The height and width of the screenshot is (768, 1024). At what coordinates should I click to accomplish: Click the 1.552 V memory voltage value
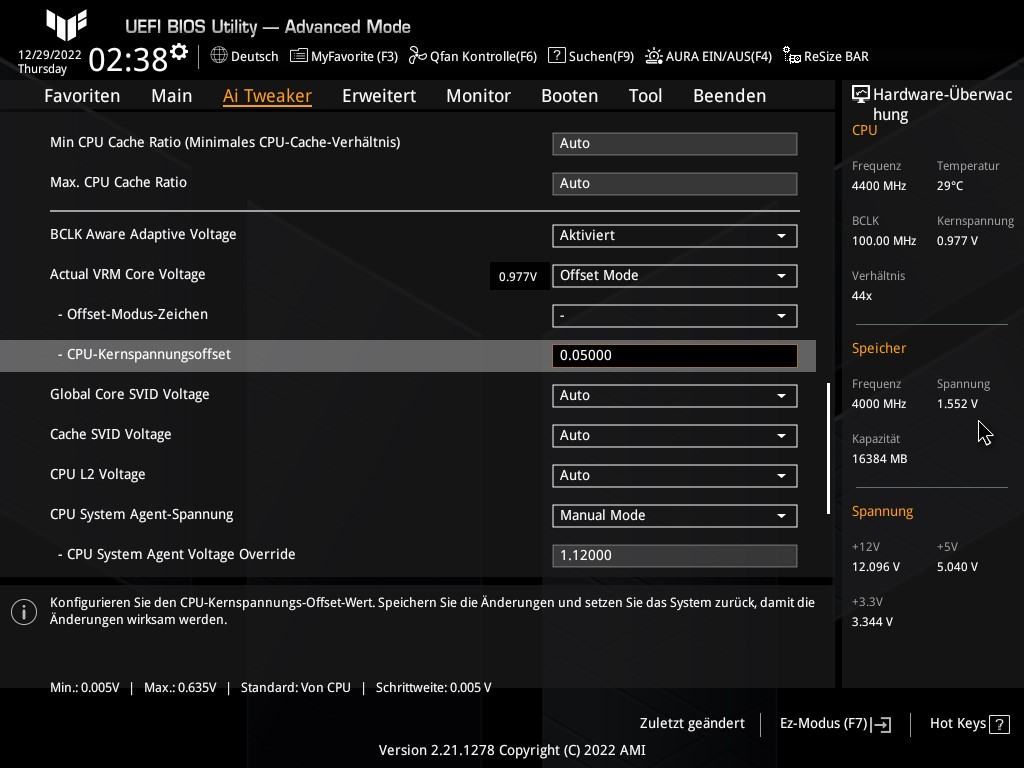(x=957, y=404)
